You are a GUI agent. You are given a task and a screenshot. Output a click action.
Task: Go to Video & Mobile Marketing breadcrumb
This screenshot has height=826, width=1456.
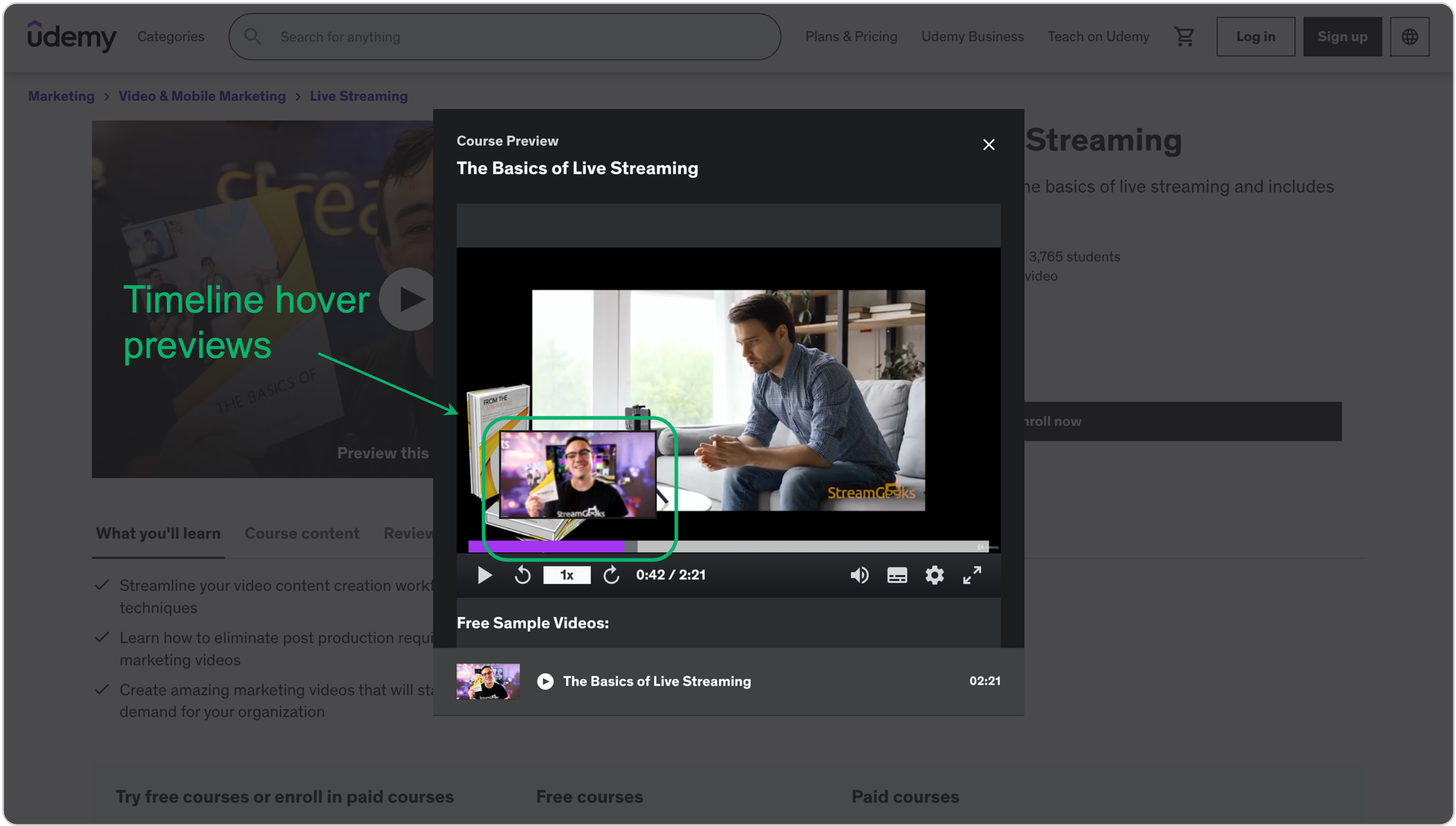coord(202,96)
